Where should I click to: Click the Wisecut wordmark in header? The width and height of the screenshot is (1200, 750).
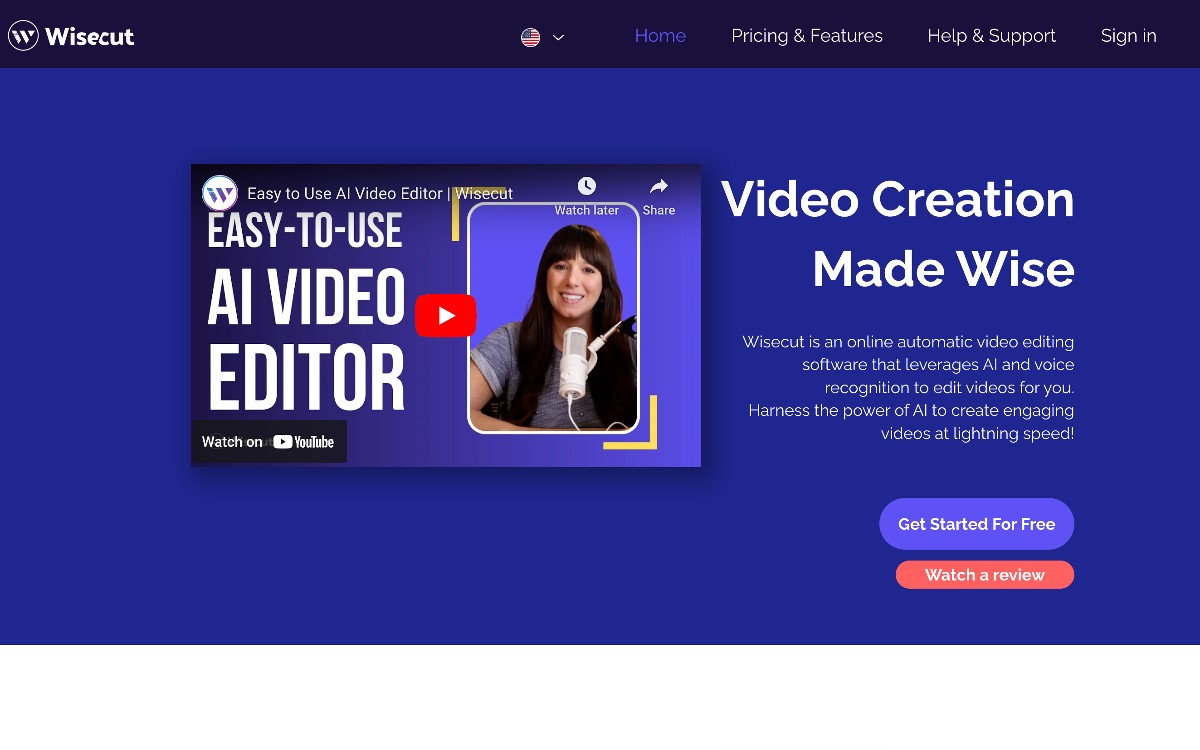[x=89, y=37]
